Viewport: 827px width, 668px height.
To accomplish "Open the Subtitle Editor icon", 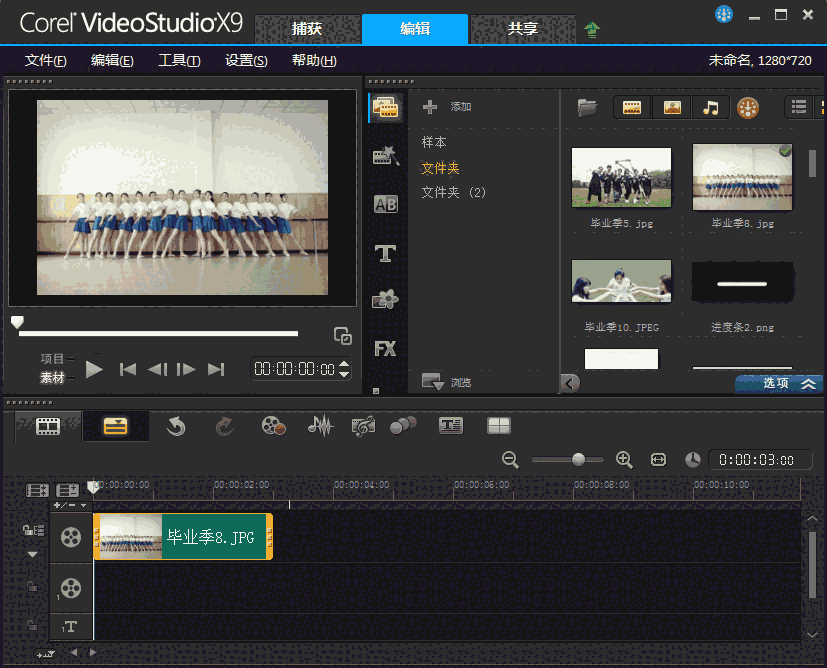I will point(450,425).
